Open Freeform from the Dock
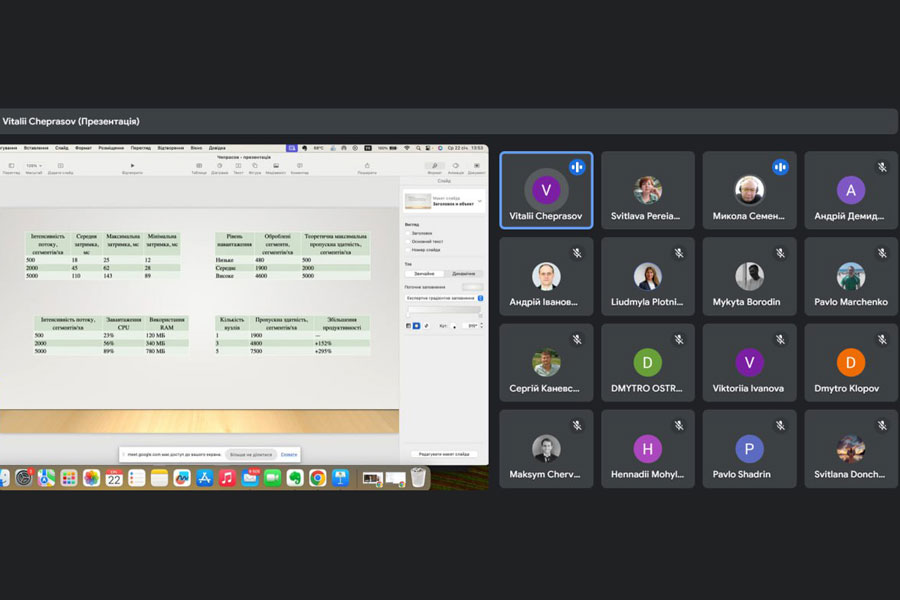 click(182, 478)
